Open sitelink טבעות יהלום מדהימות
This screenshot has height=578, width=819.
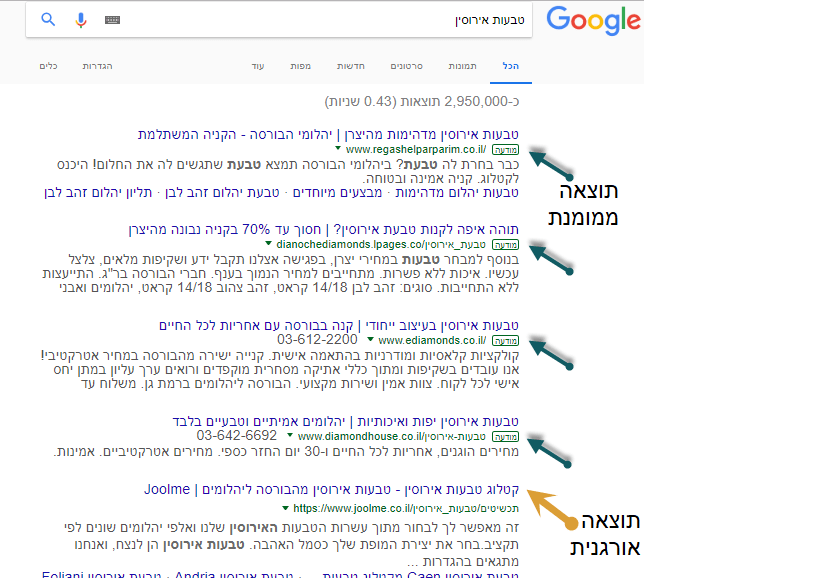coord(457,193)
